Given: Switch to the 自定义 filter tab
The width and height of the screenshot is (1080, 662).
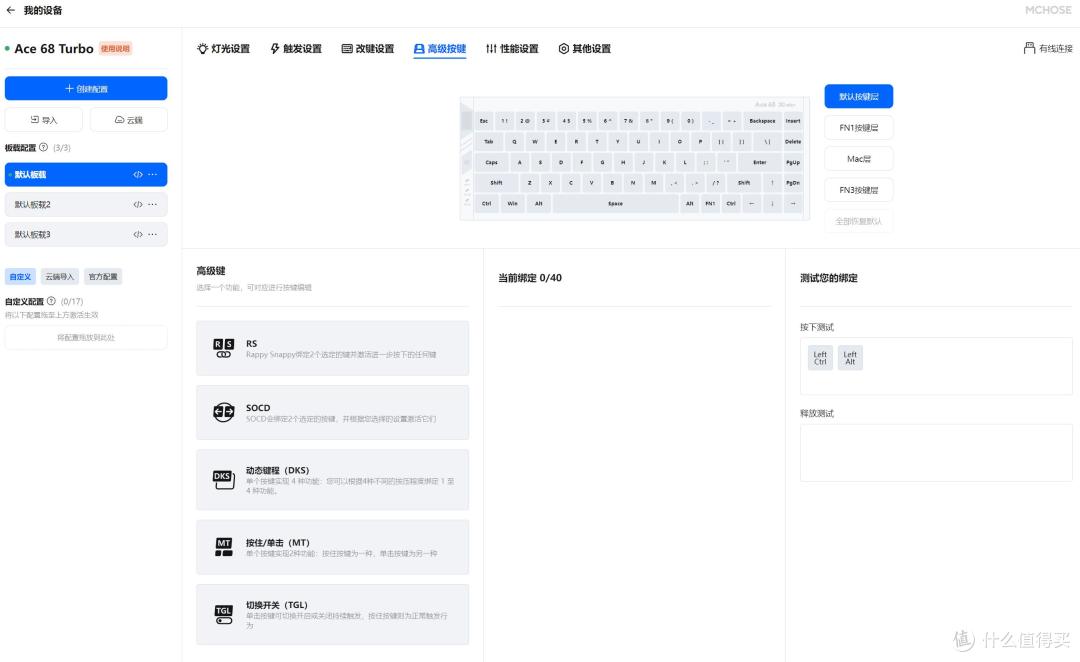Looking at the screenshot, I should pyautogui.click(x=20, y=276).
